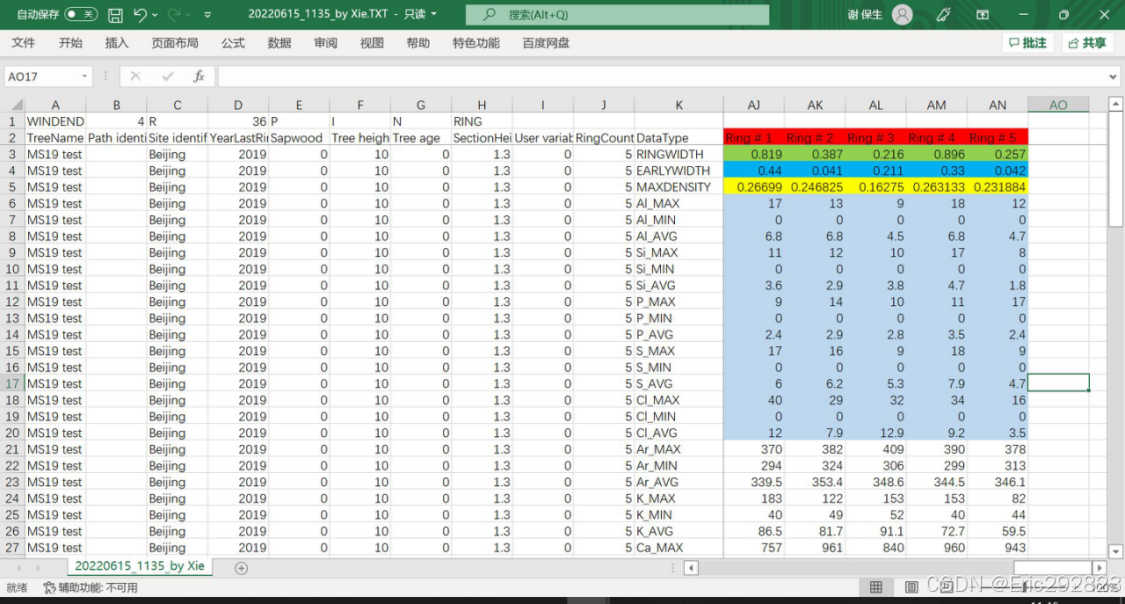Select the cell with value 353.4

click(x=815, y=482)
